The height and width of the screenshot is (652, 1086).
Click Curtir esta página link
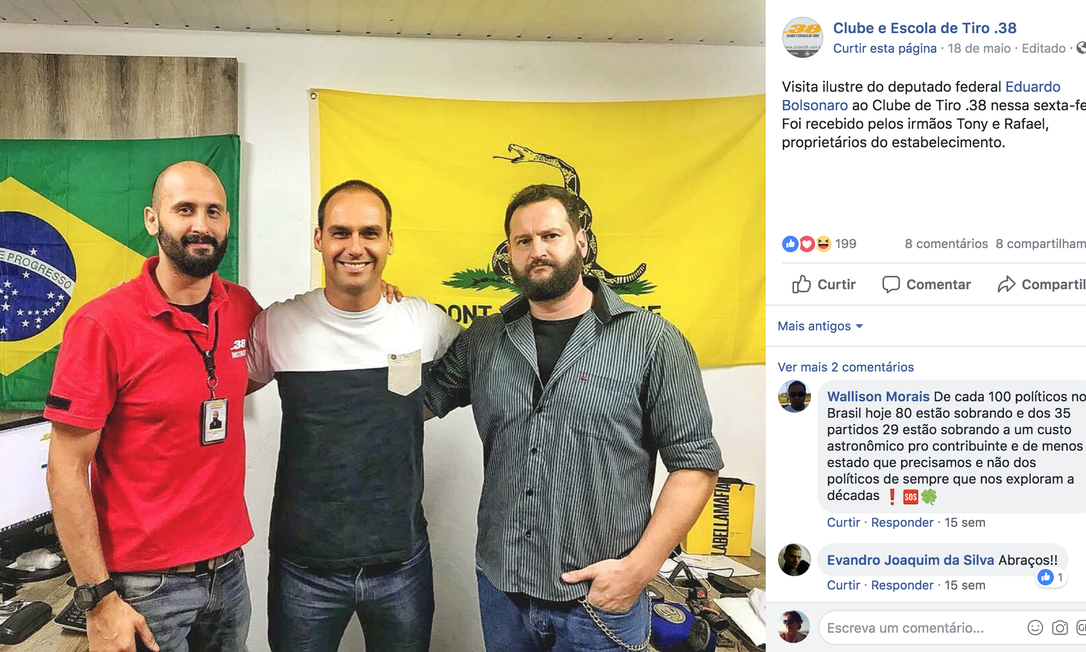884,49
